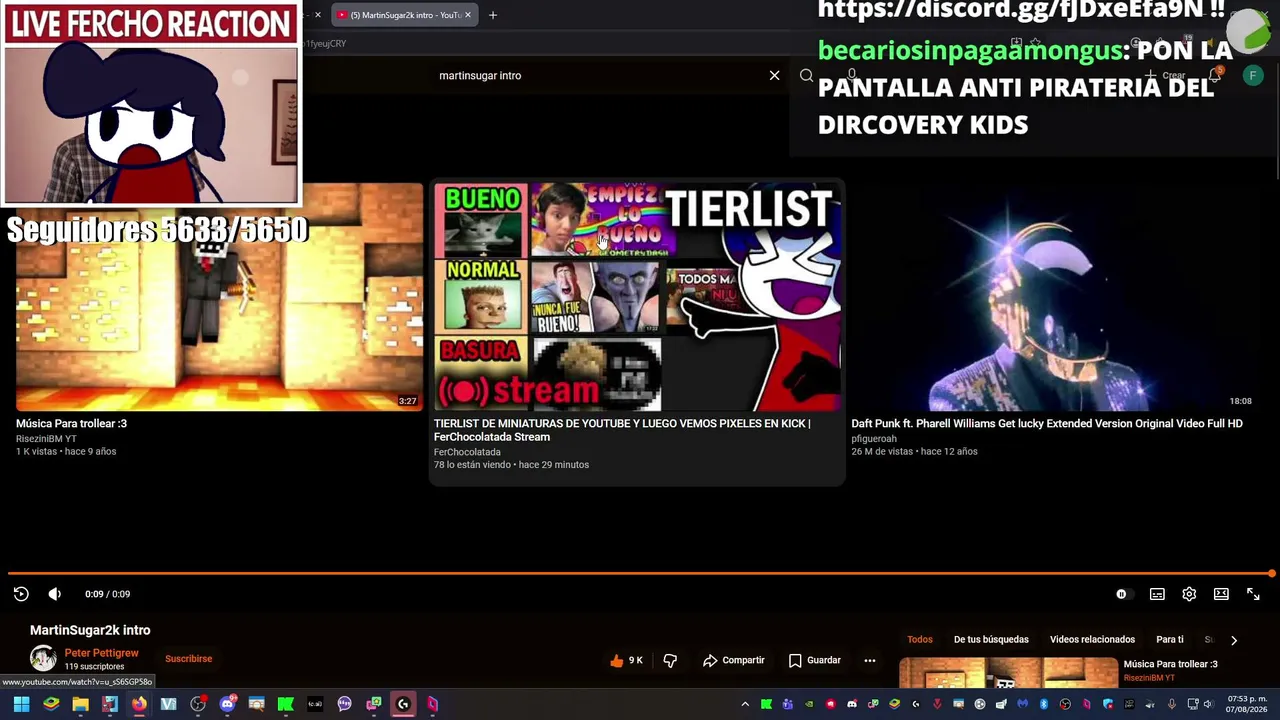Select the 'De tus búsquedas' chip
This screenshot has width=1280, height=720.
(x=991, y=640)
